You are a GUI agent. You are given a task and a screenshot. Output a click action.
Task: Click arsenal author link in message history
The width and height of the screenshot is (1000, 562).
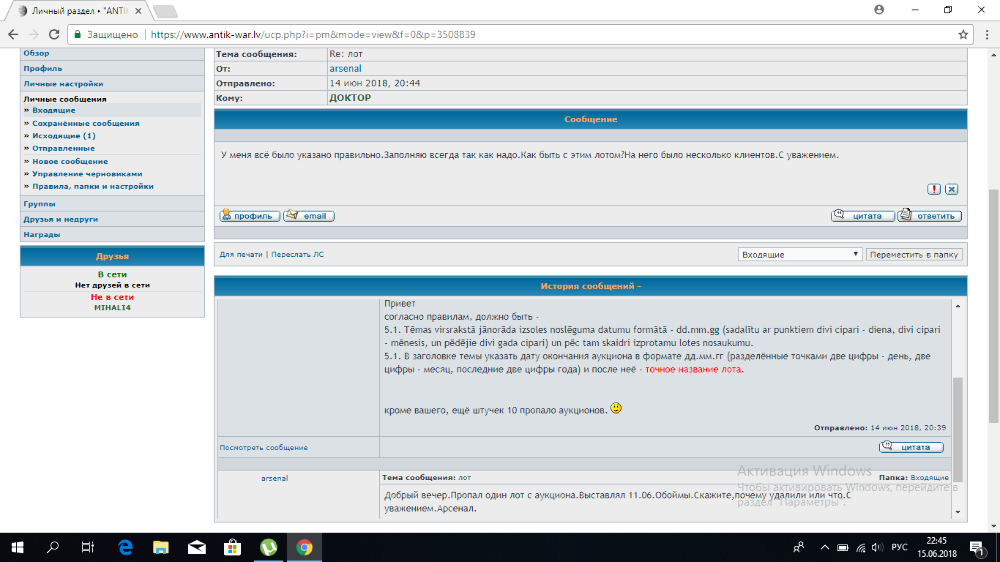tap(274, 478)
